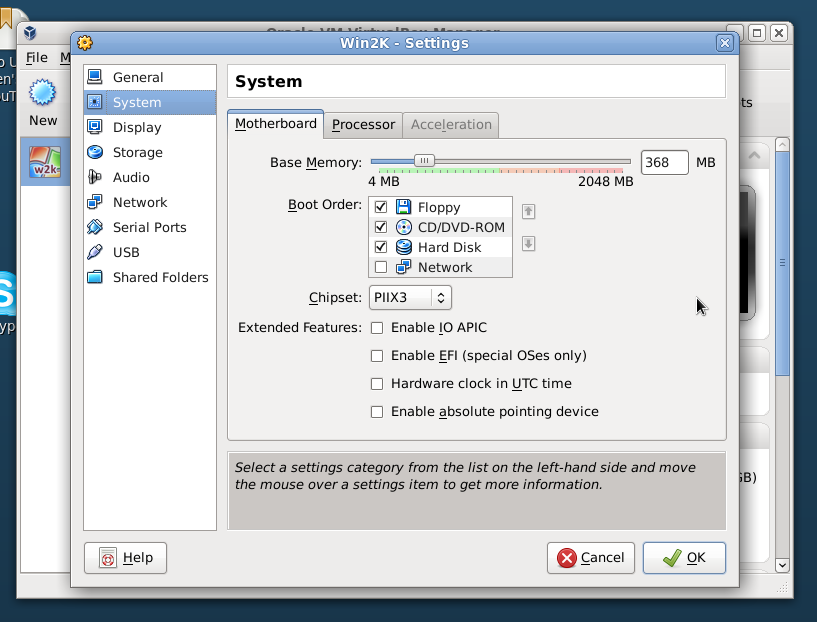Close the Win2K Settings dialog
Screen dimensions: 817x622
(x=725, y=43)
